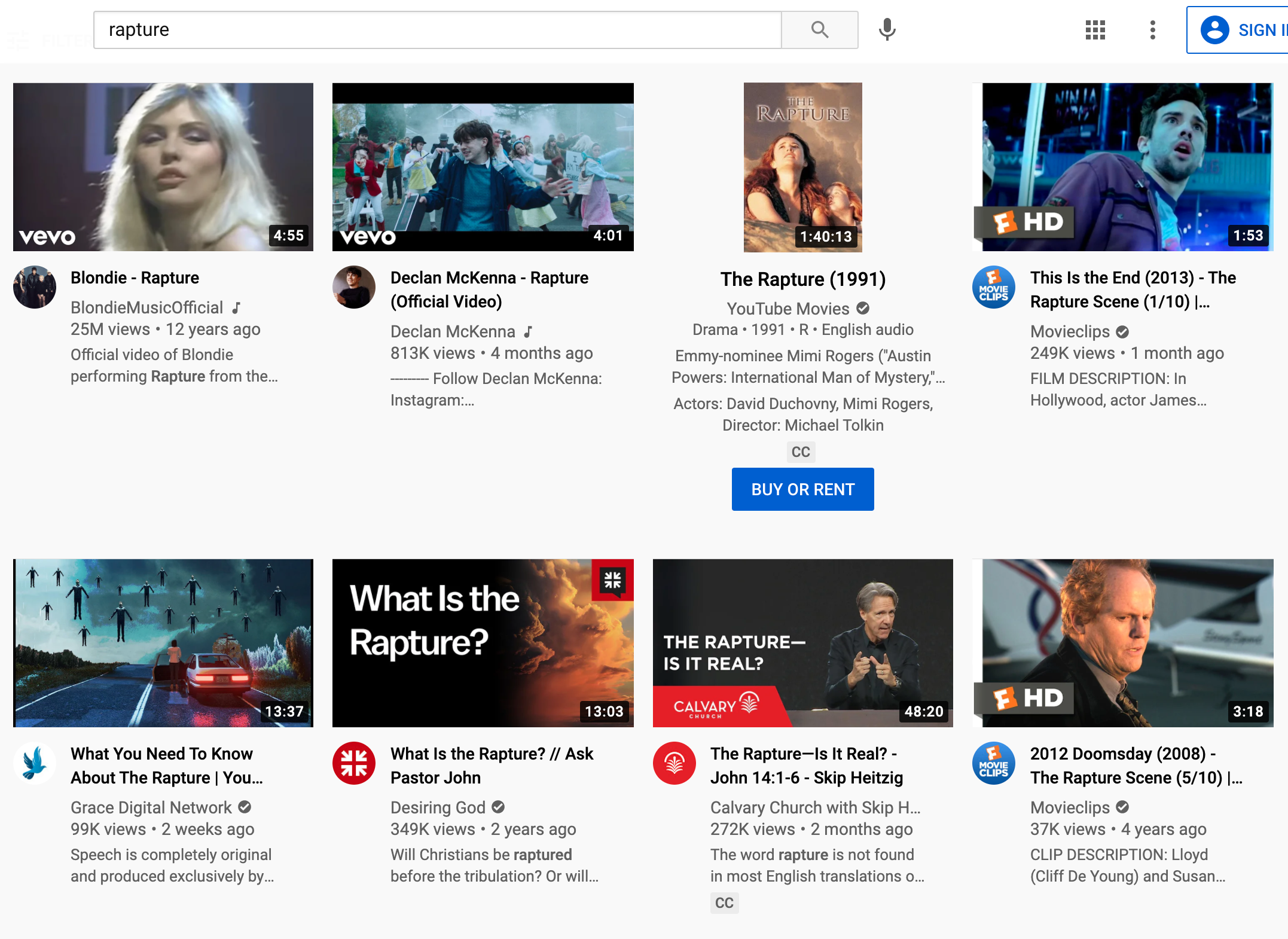Click Movieclips avatar beside 2012 Doomsday
Viewport: 1288px width, 939px height.
[994, 763]
